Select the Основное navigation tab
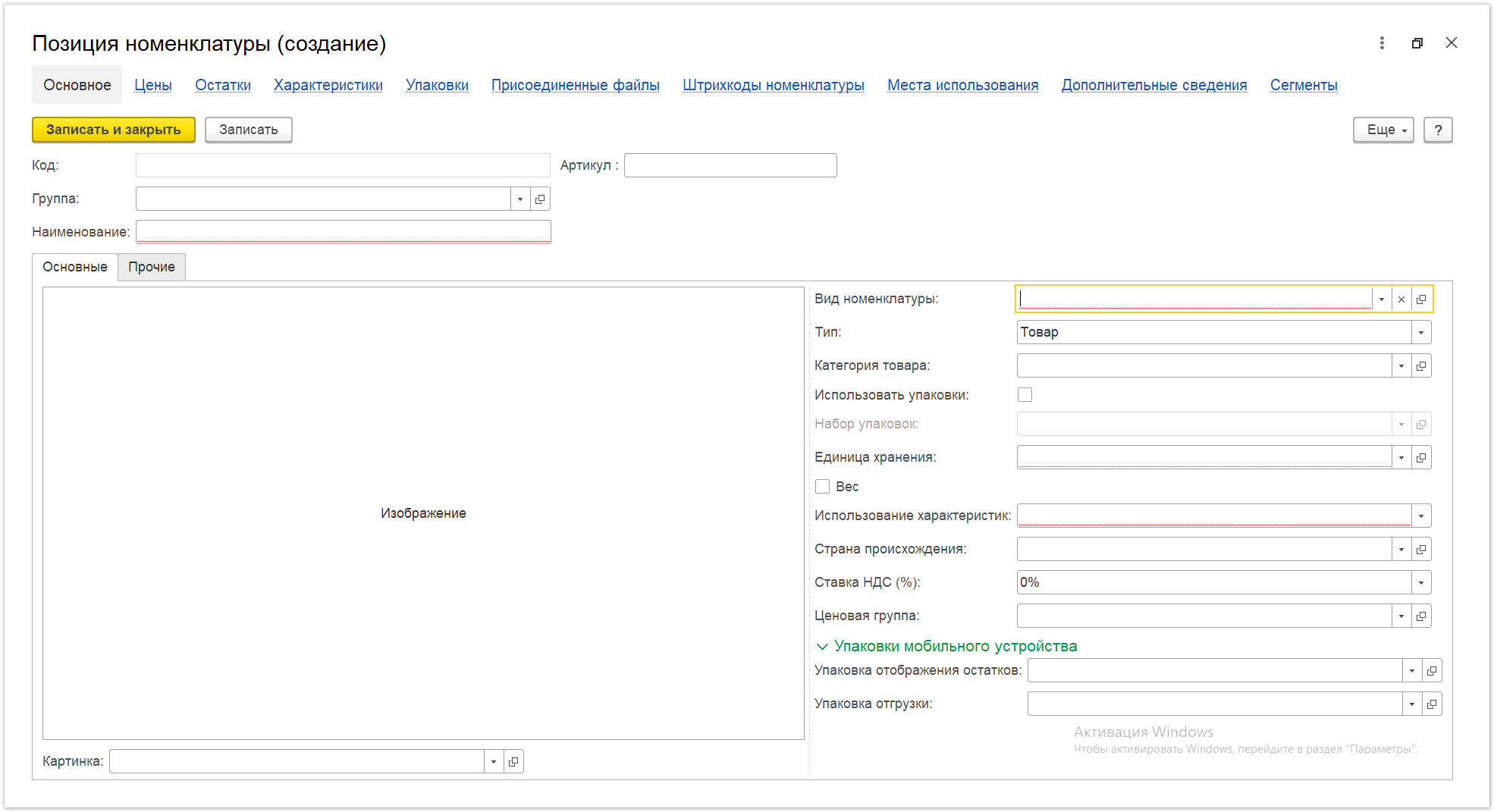Viewport: 1494px width, 812px height. click(x=77, y=85)
